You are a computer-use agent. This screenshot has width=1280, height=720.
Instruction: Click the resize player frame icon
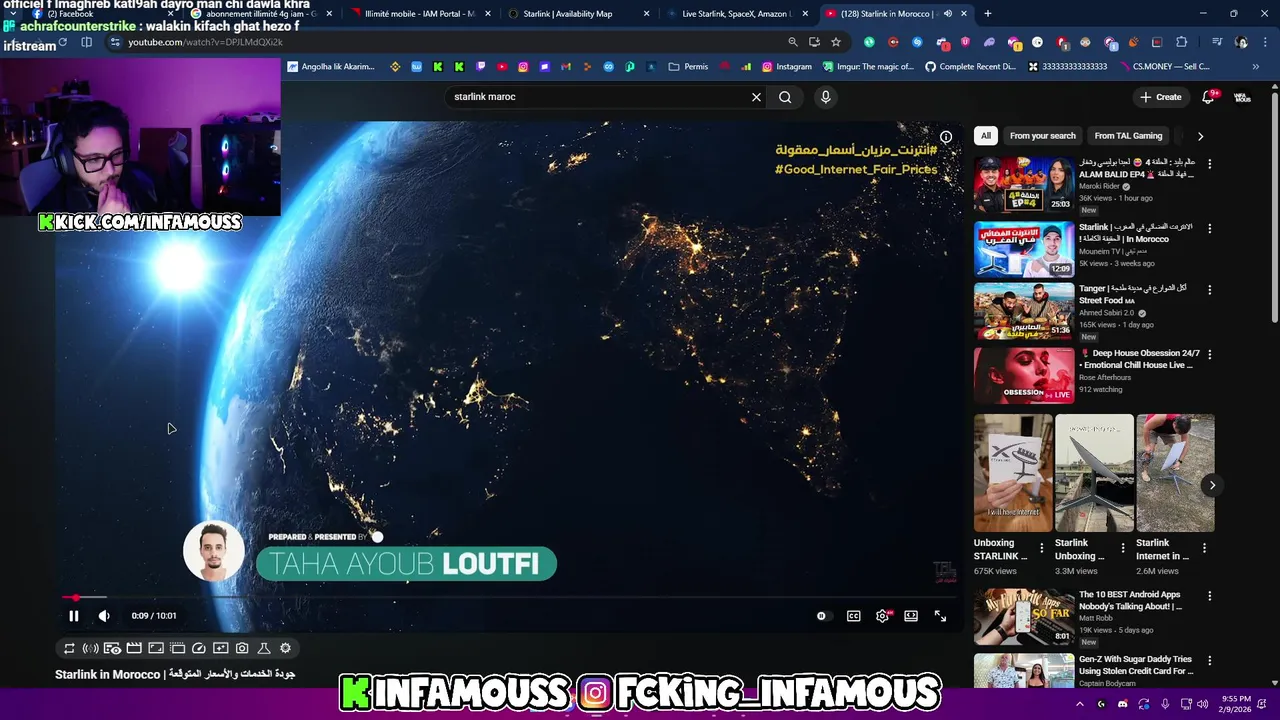(x=156, y=648)
